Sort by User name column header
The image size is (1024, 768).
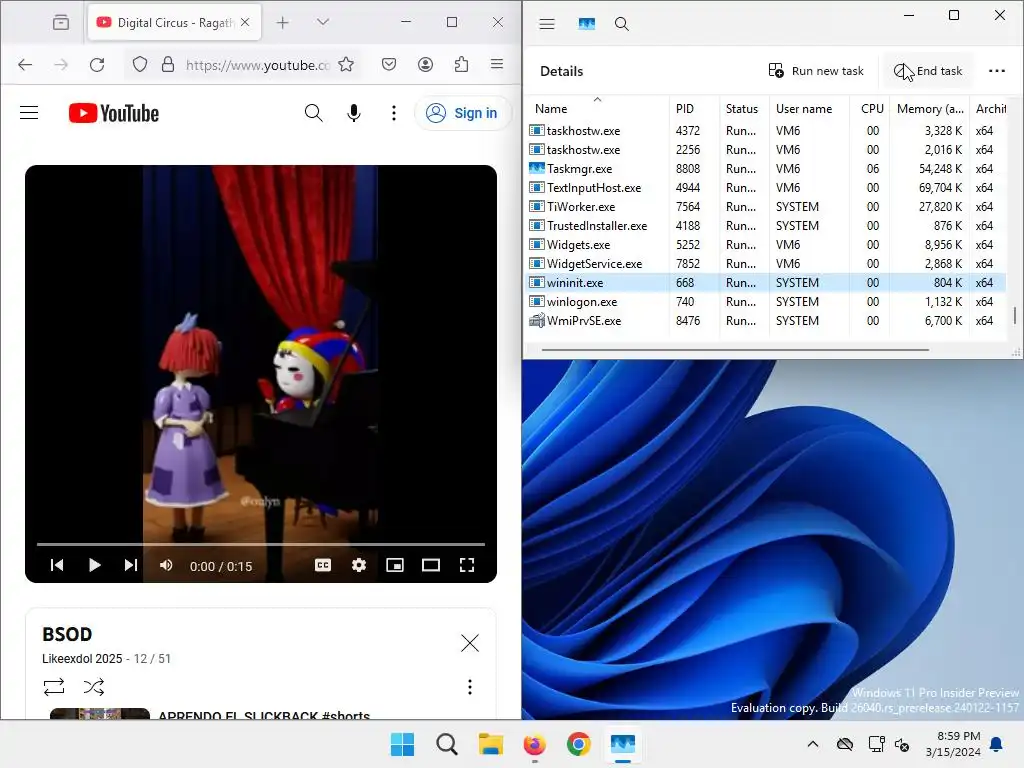pyautogui.click(x=809, y=108)
